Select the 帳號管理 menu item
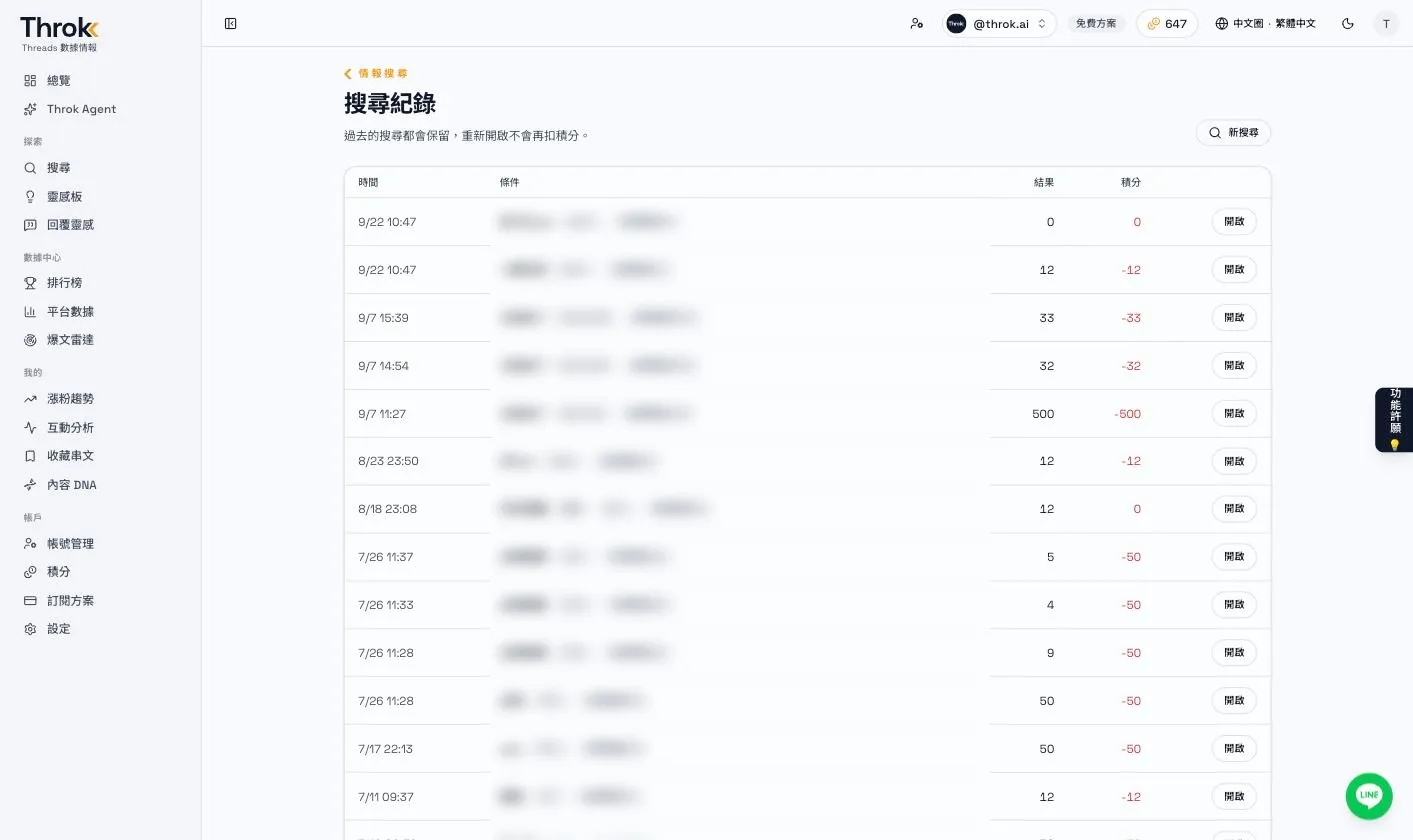The width and height of the screenshot is (1413, 840). [x=100, y=544]
